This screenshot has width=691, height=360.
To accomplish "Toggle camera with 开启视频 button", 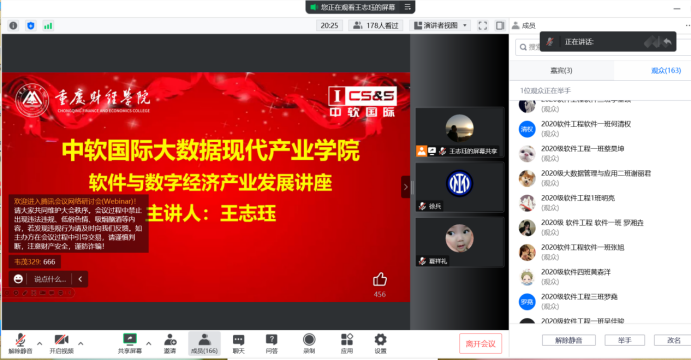I will (x=61, y=344).
